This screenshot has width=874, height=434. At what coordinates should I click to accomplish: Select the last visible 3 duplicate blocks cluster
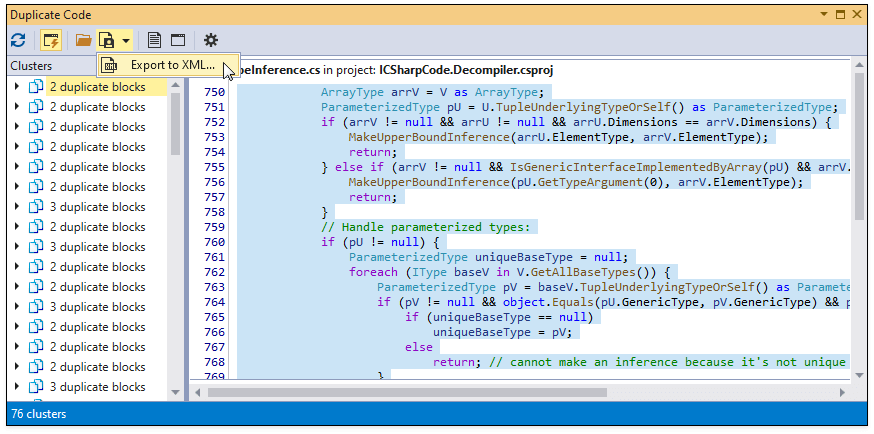[x=97, y=387]
